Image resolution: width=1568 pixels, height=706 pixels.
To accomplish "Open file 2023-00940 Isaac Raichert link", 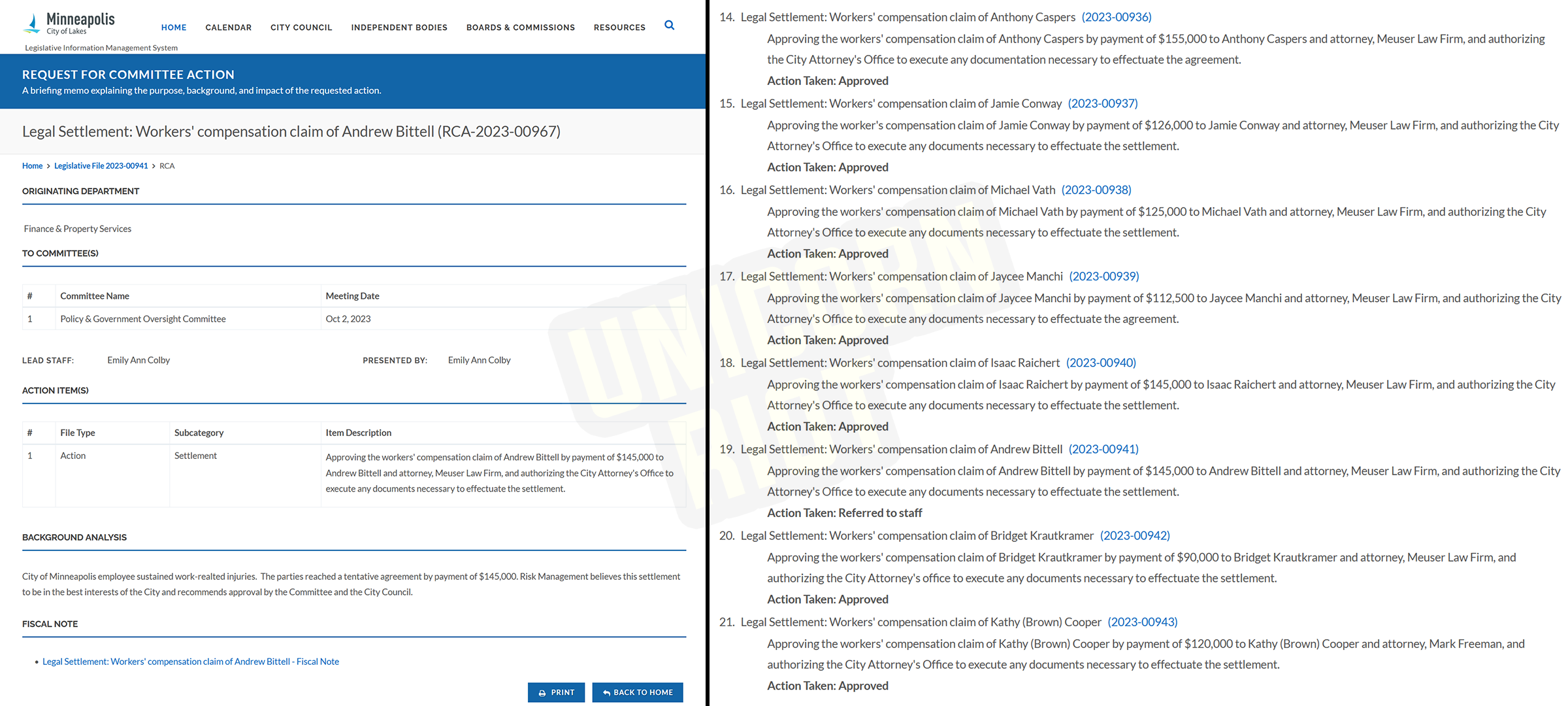I will [1100, 363].
